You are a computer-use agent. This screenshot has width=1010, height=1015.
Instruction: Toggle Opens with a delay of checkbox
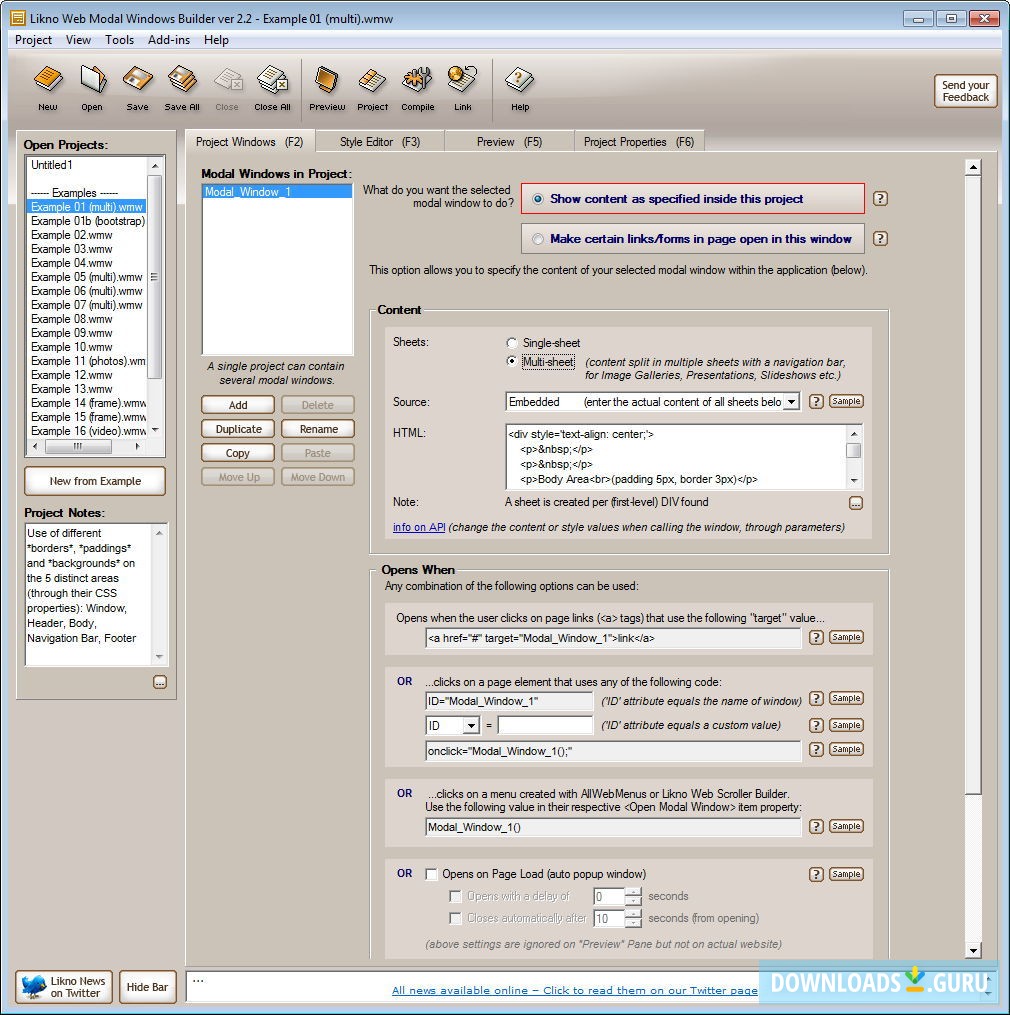point(456,896)
